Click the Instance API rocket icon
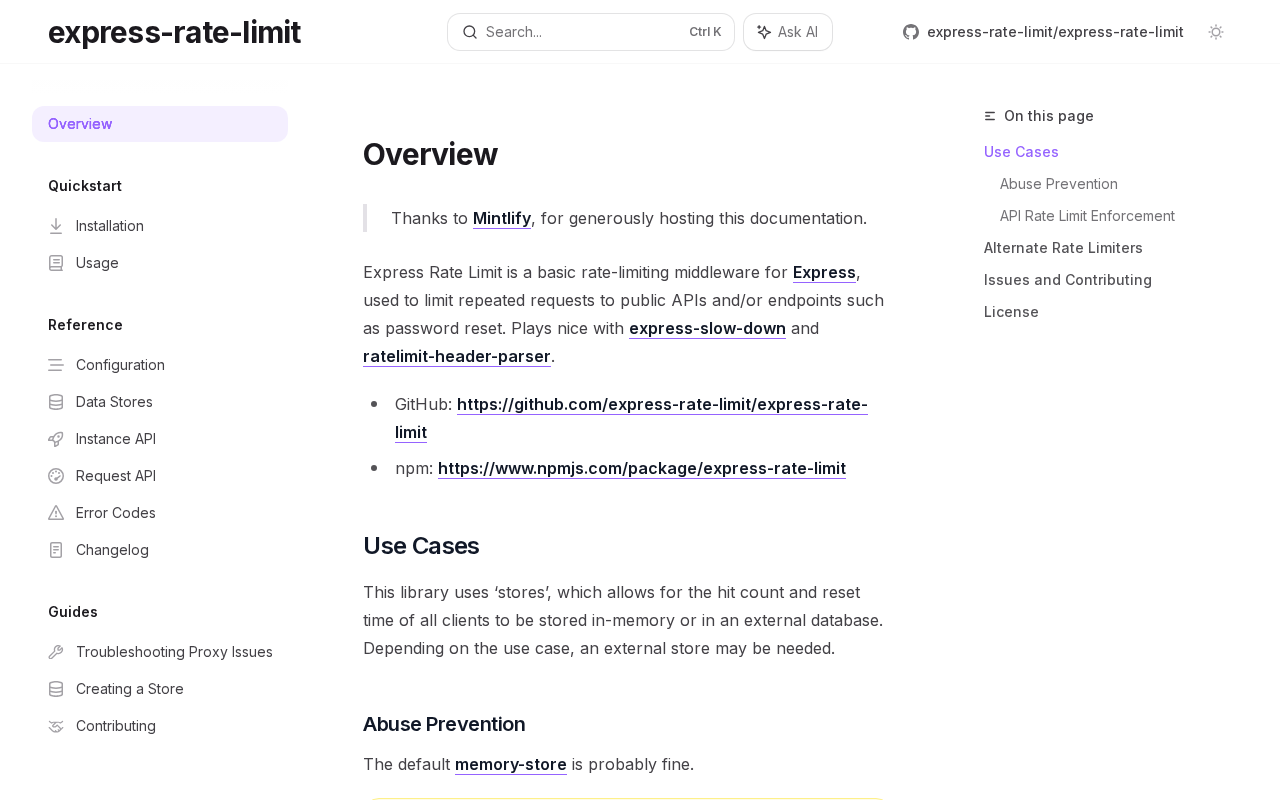Screen dimensions: 1280x800 pos(56,439)
